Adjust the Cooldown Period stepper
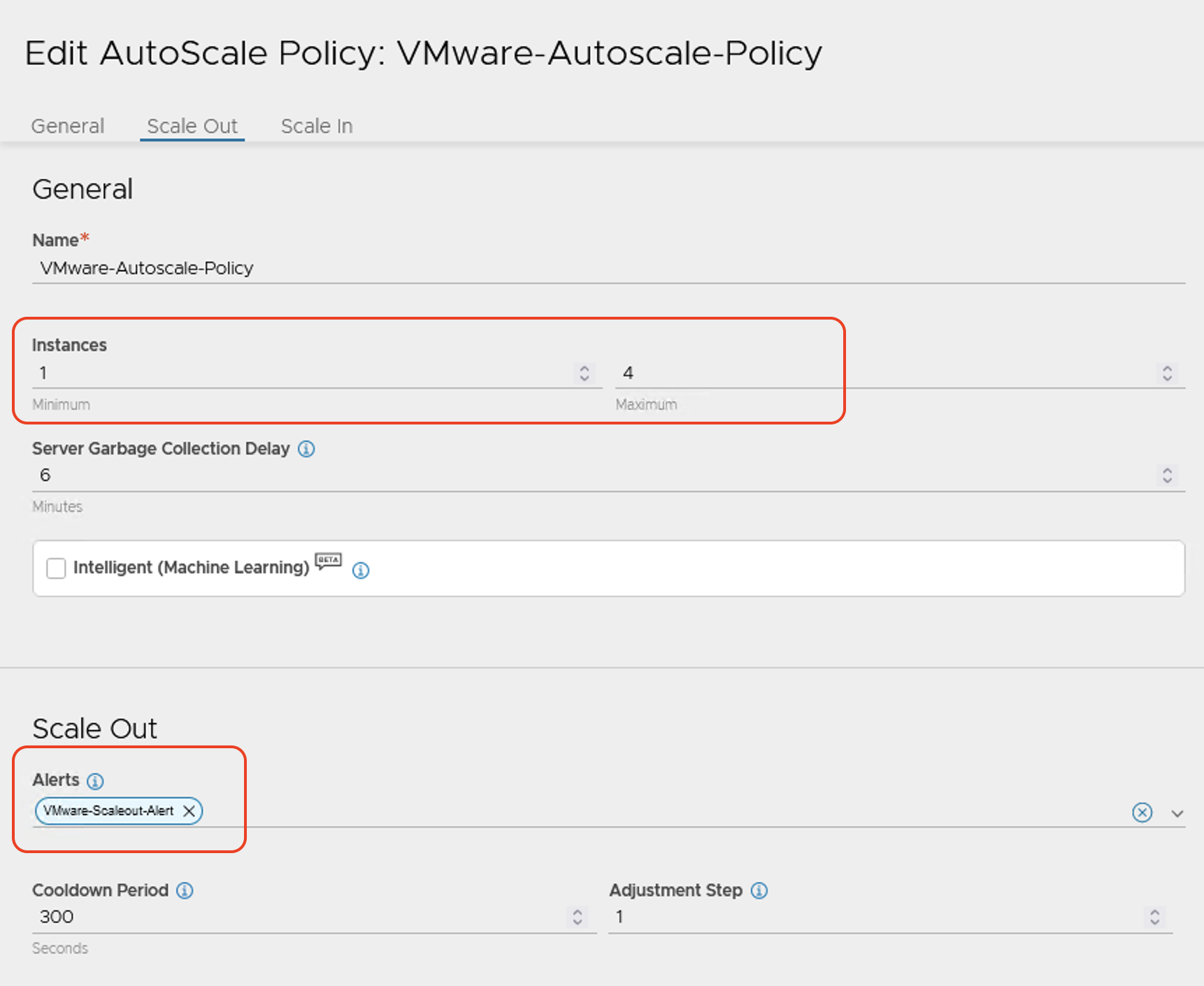Viewport: 1204px width, 986px height. pos(578,917)
